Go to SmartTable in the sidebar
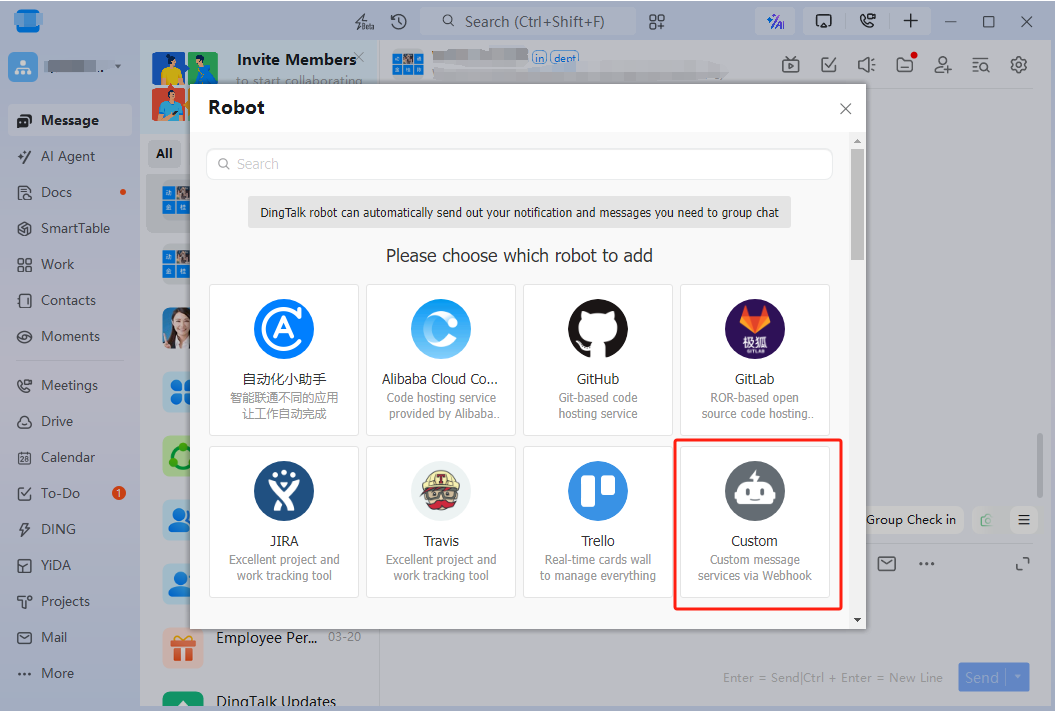Screen dimensions: 1055x711 pos(75,228)
